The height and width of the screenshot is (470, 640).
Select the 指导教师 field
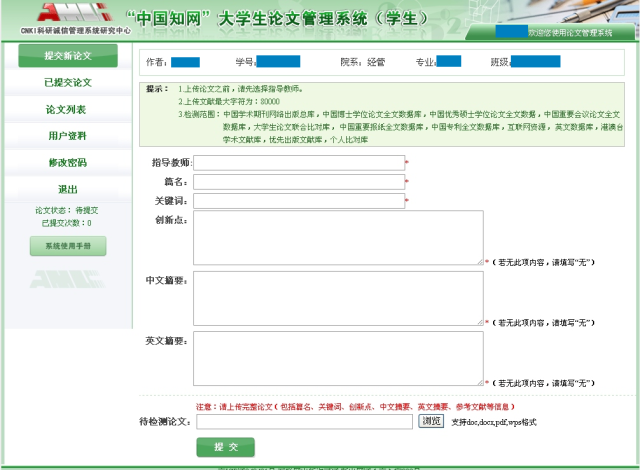pos(298,163)
